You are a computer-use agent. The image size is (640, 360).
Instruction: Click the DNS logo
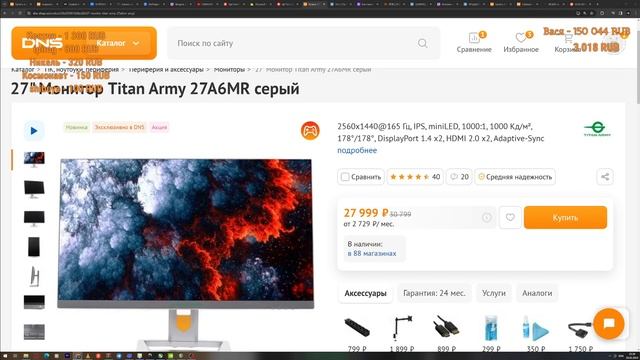coord(42,43)
